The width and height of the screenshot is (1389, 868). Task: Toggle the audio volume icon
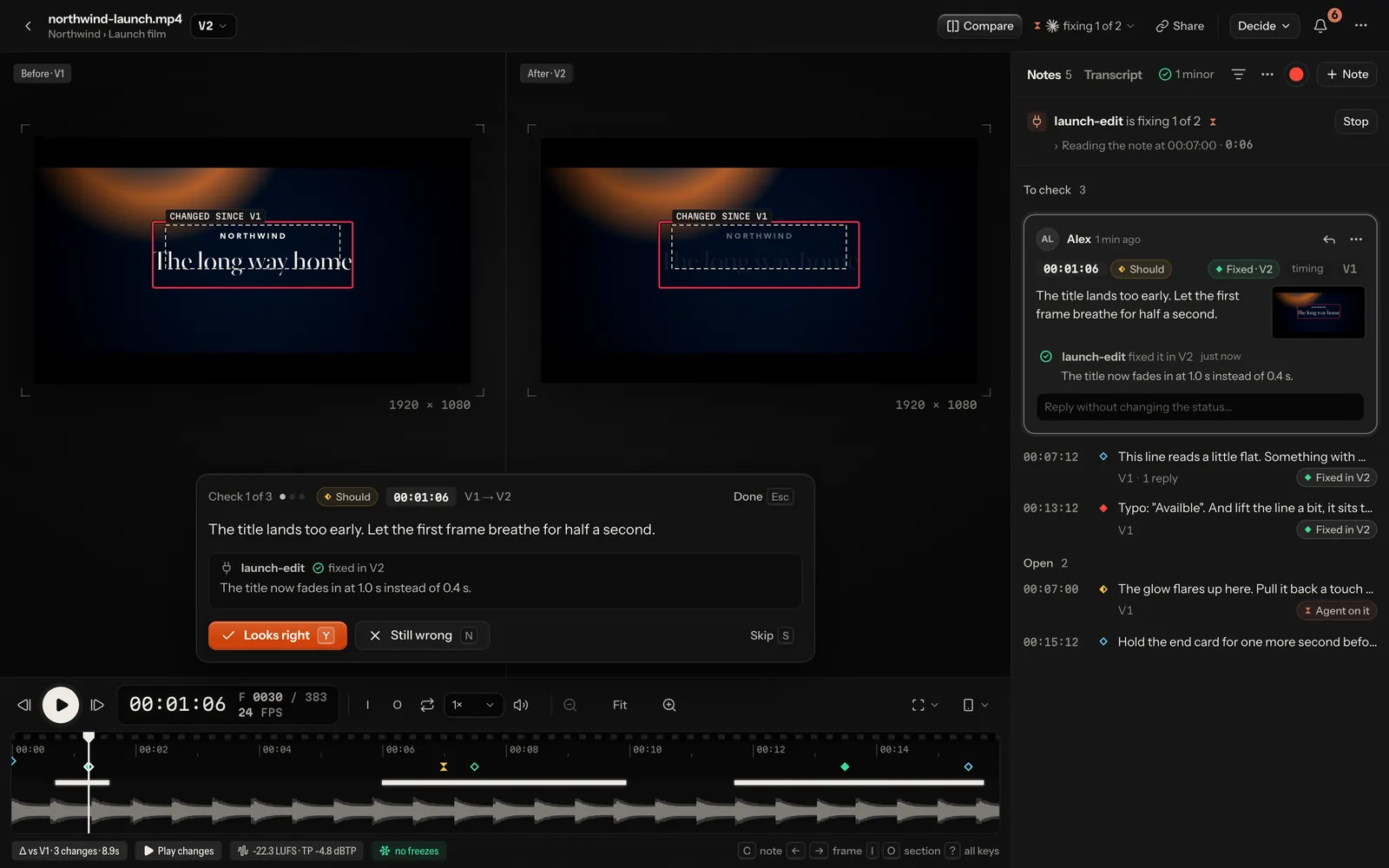[x=521, y=705]
